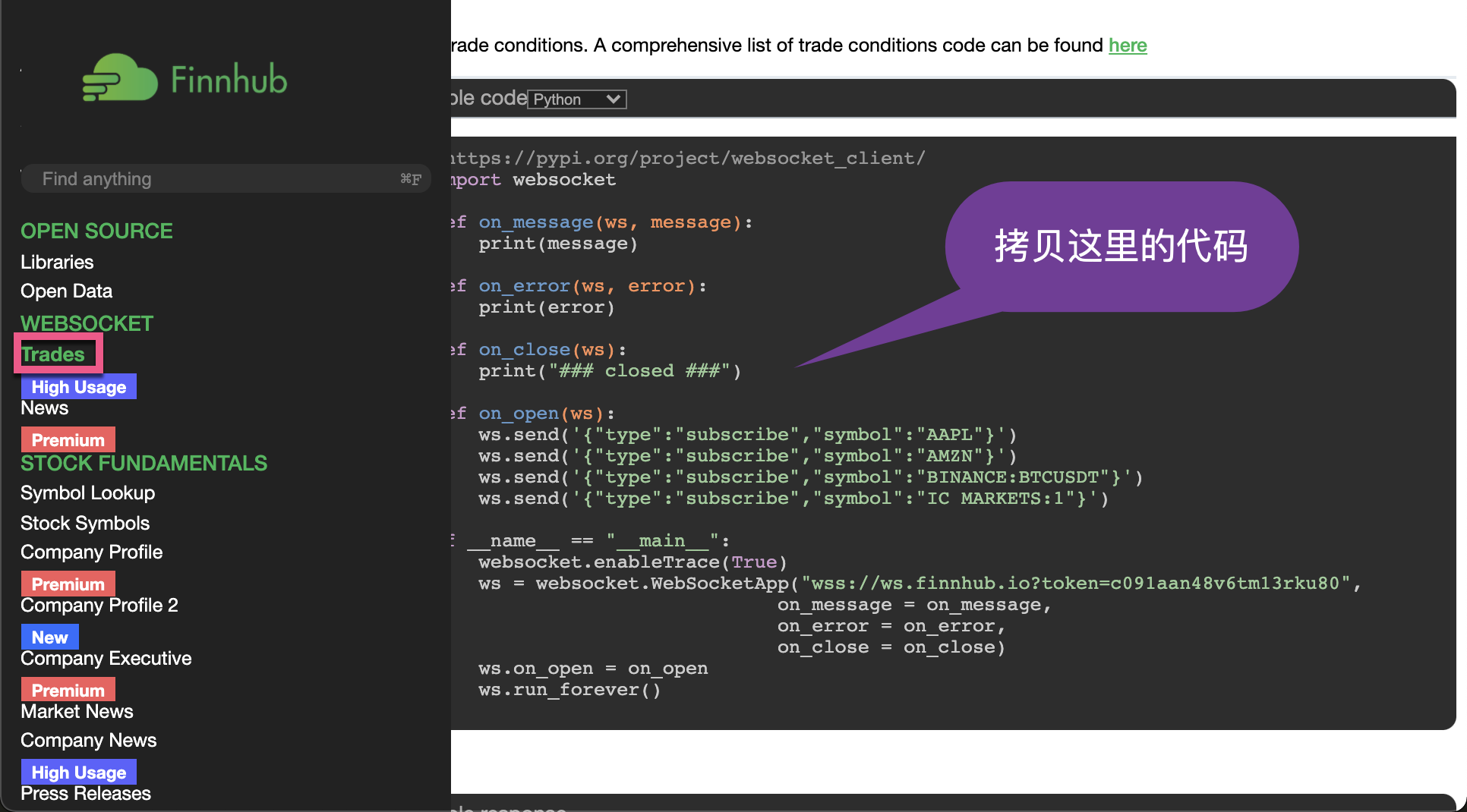
Task: Click the High Usage badge above News
Action: coord(78,386)
